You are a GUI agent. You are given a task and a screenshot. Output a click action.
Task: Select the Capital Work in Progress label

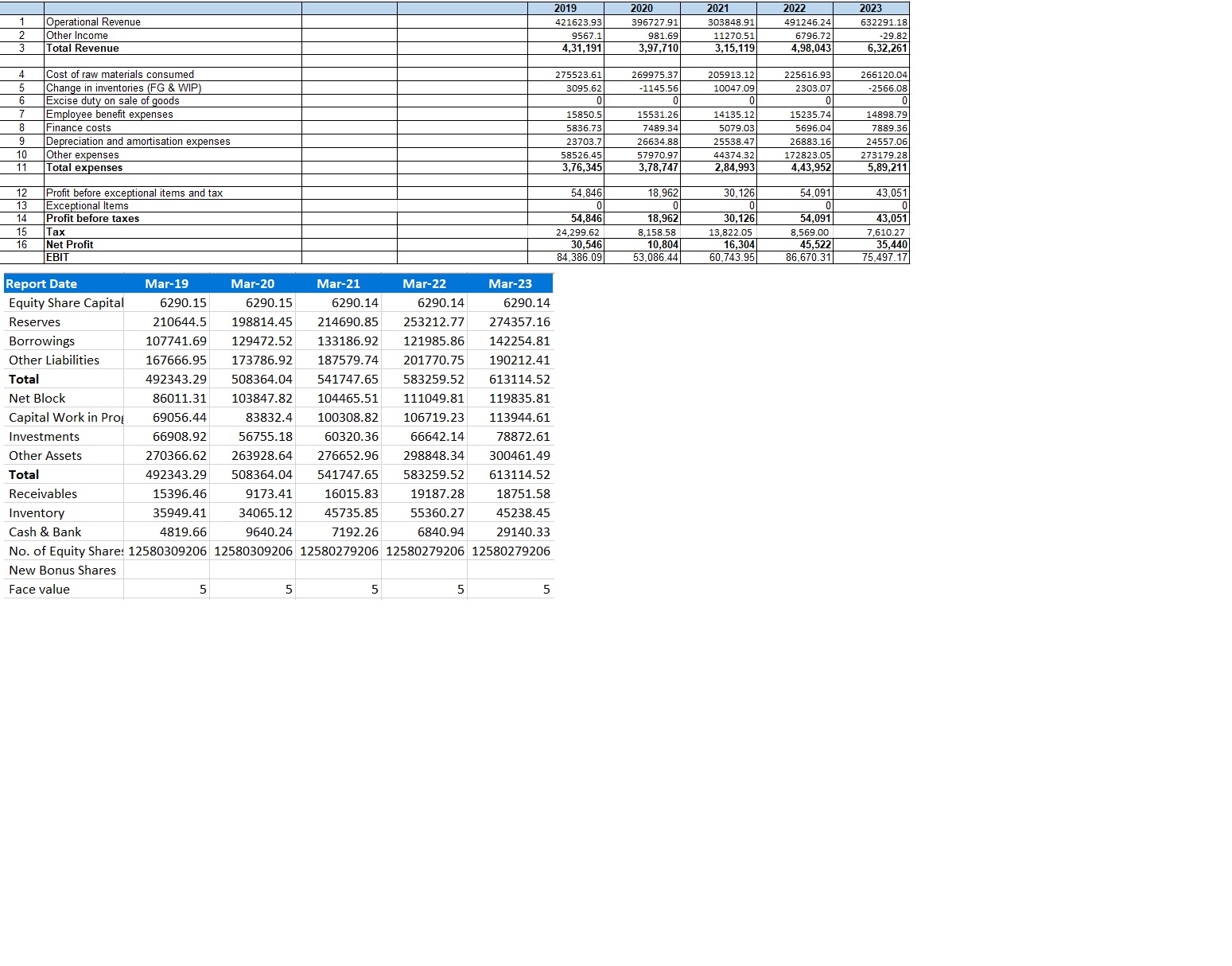tap(66, 417)
